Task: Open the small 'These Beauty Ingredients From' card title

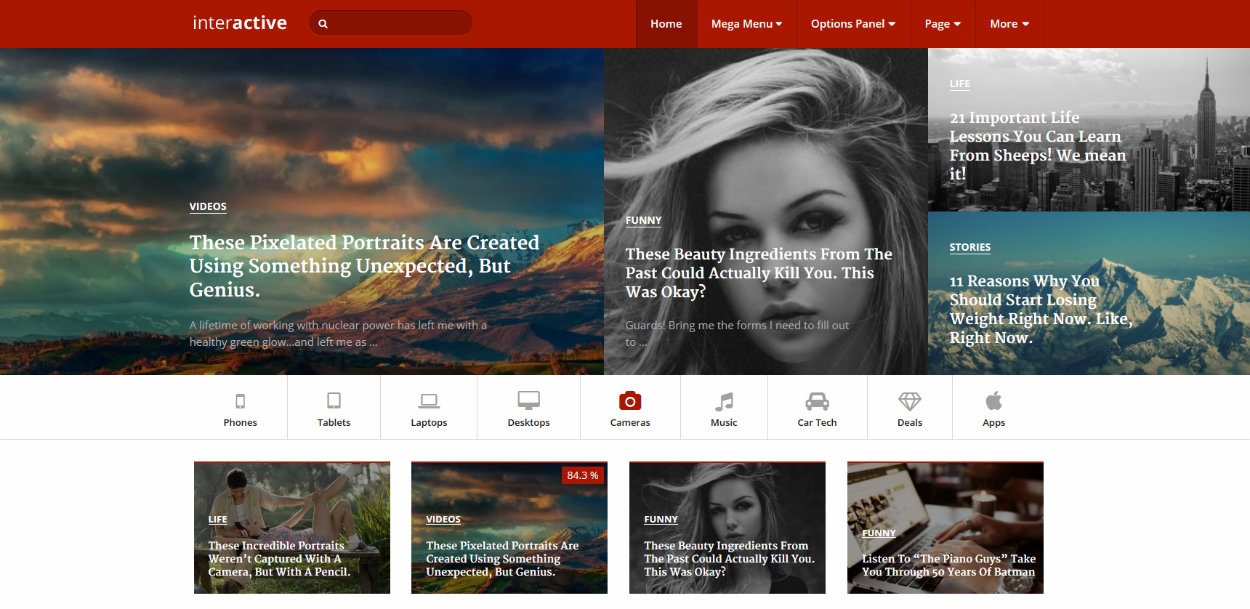Action: coord(729,559)
